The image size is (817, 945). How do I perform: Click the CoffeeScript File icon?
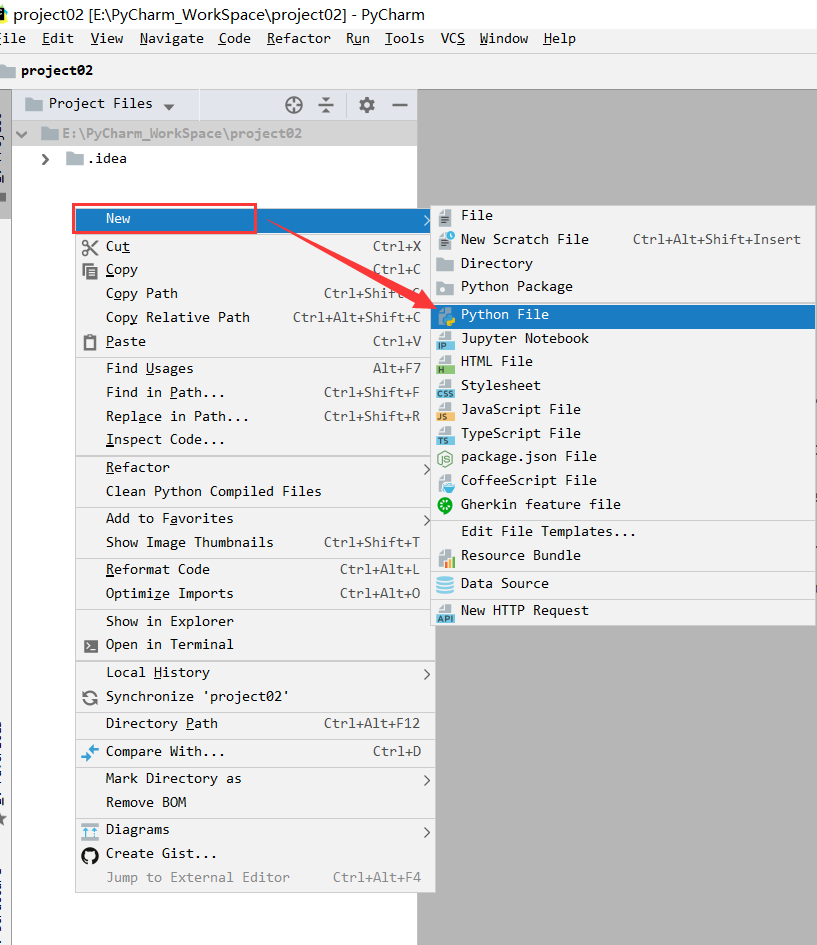pyautogui.click(x=446, y=483)
